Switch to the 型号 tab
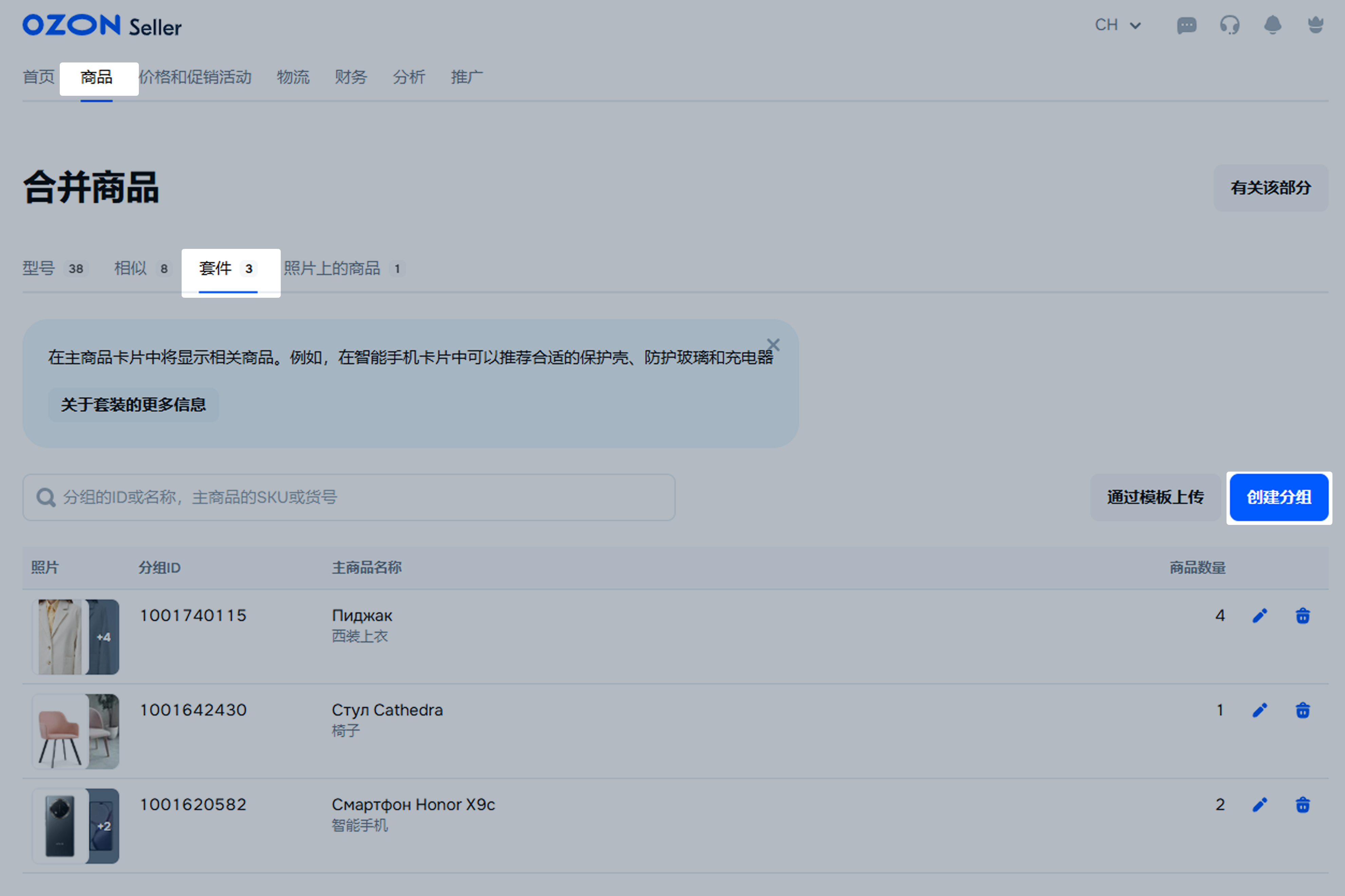 tap(54, 268)
